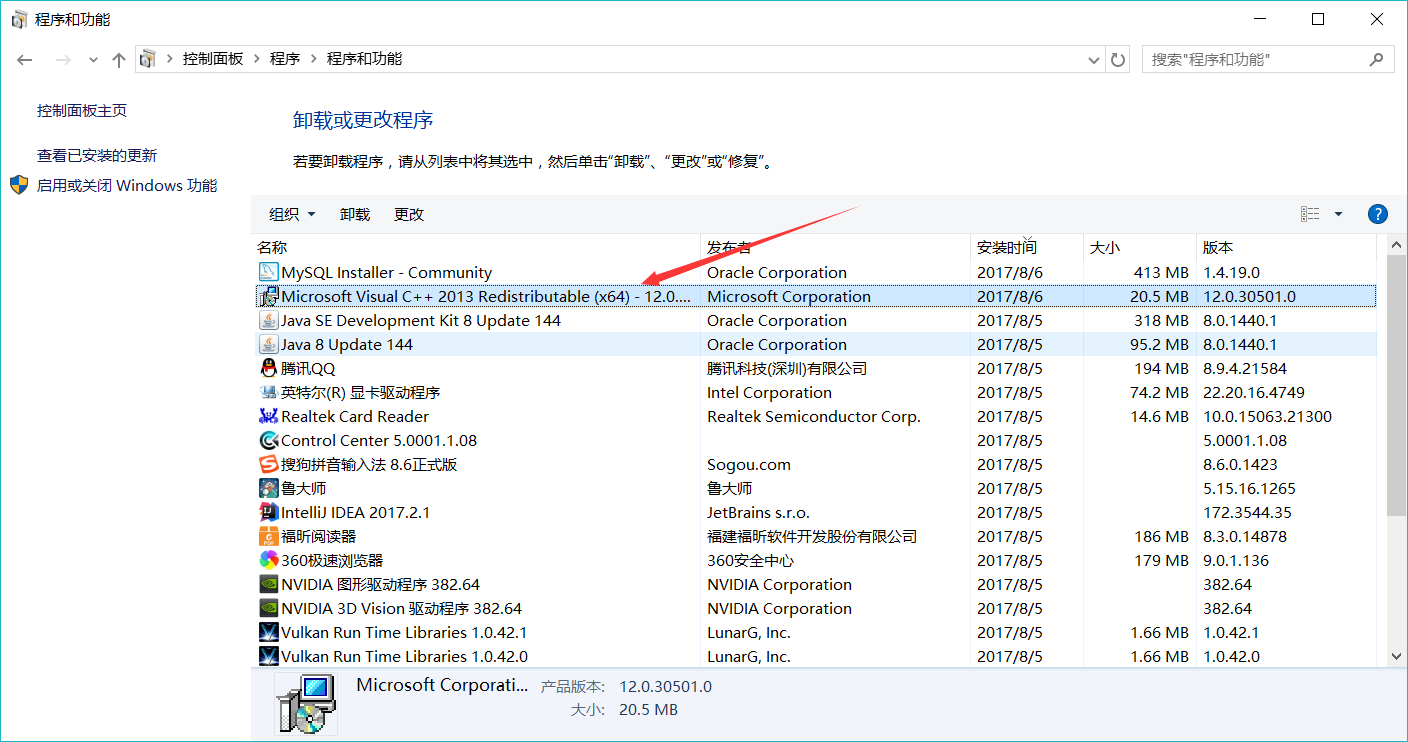Navigate forward with the right arrow
The width and height of the screenshot is (1408, 742).
(x=63, y=60)
